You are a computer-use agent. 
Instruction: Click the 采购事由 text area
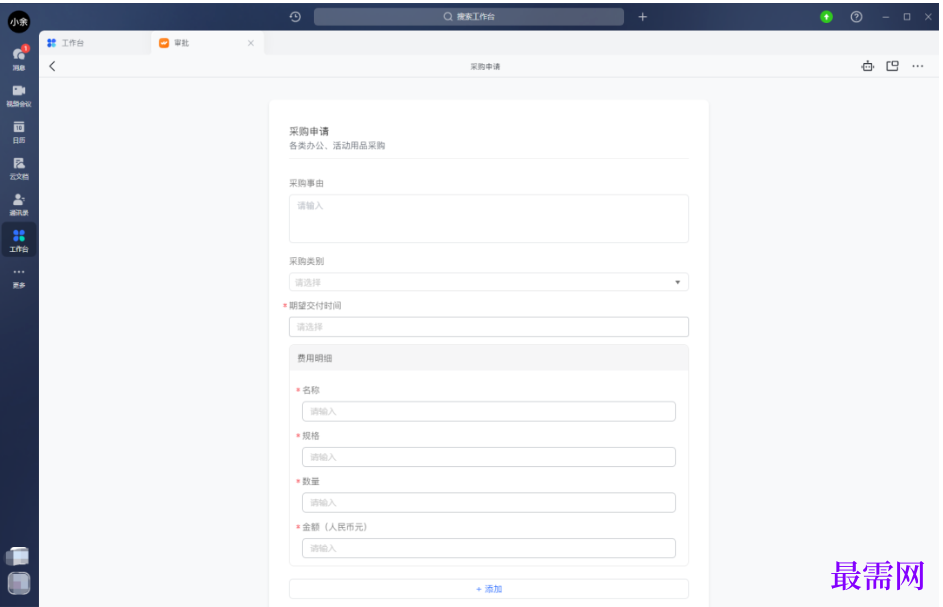(488, 218)
